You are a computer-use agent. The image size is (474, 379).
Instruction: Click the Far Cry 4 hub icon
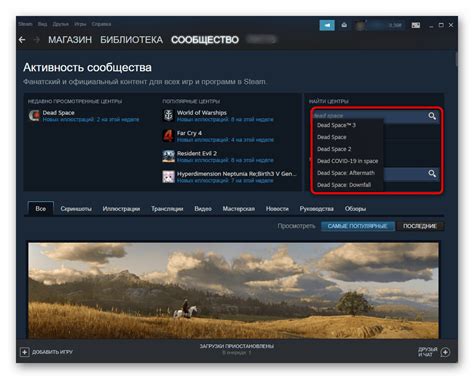pyautogui.click(x=168, y=136)
